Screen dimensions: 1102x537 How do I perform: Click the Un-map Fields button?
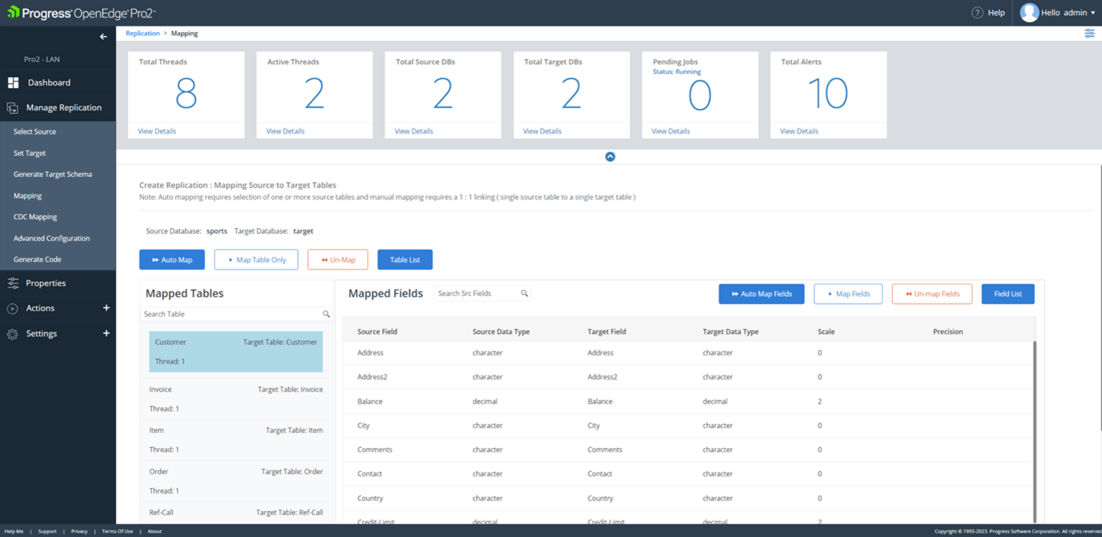coord(931,294)
